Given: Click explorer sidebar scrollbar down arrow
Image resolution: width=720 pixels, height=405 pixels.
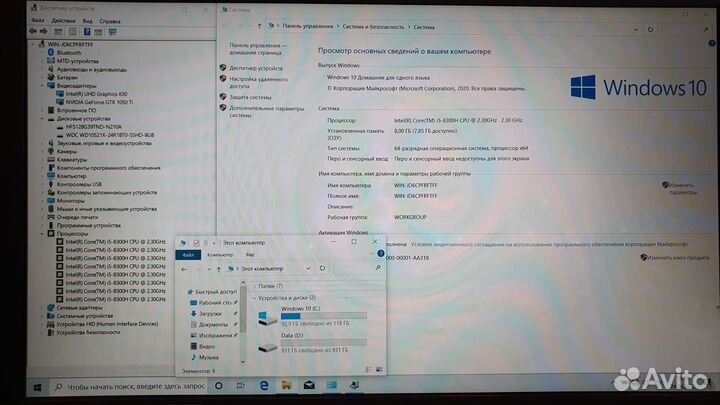Looking at the screenshot, I should point(243,362).
